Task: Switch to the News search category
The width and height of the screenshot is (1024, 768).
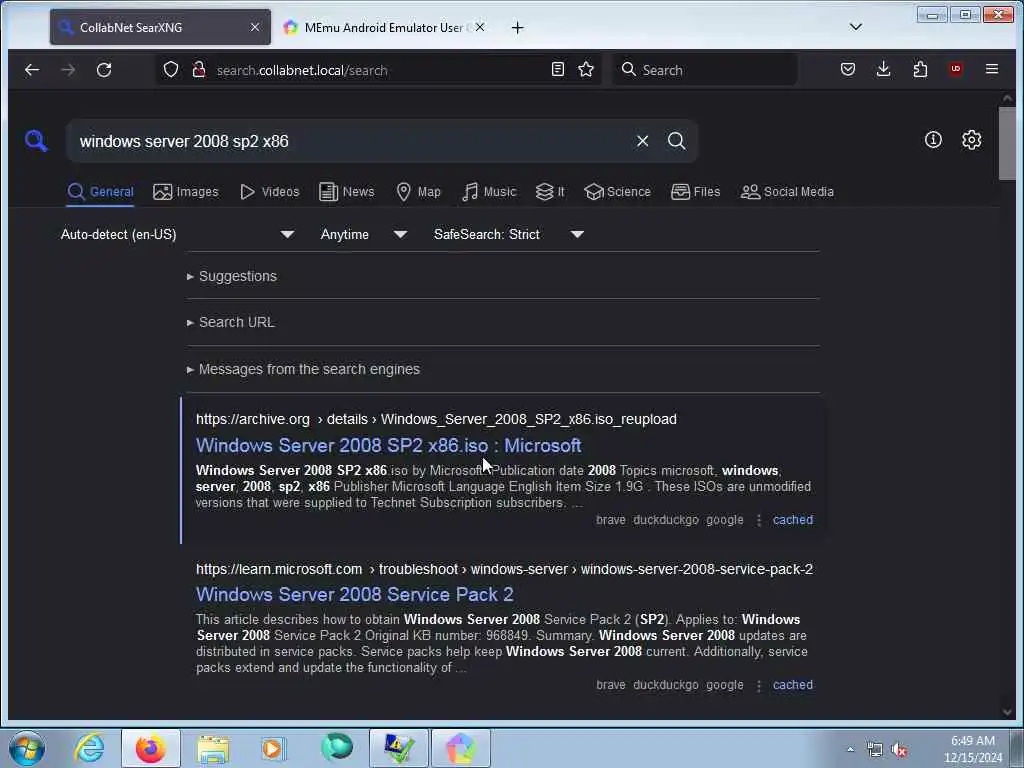Action: [x=347, y=192]
